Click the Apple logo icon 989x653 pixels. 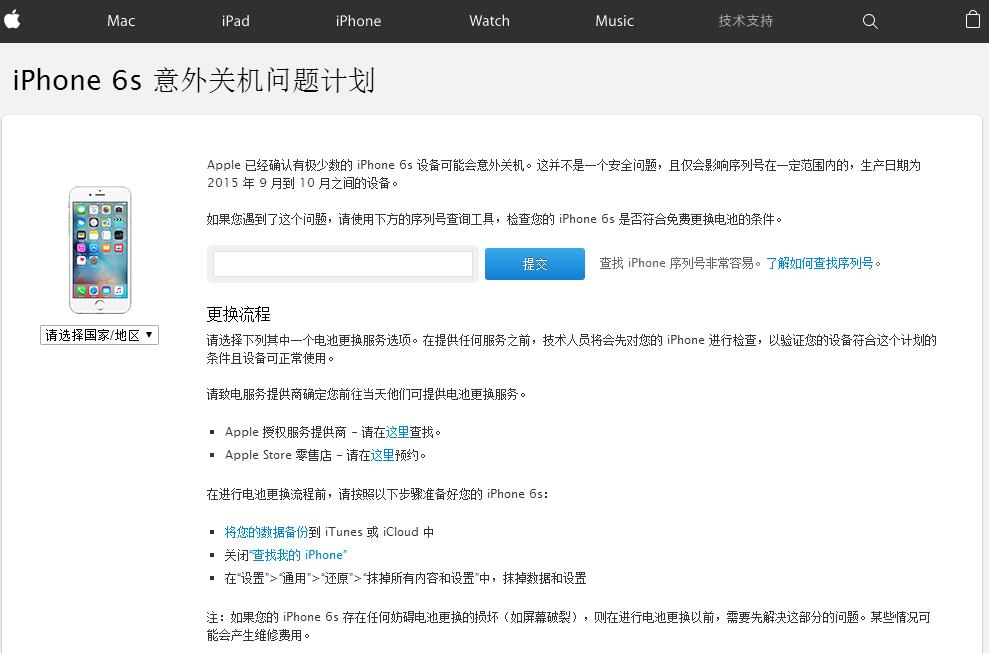pyautogui.click(x=12, y=20)
